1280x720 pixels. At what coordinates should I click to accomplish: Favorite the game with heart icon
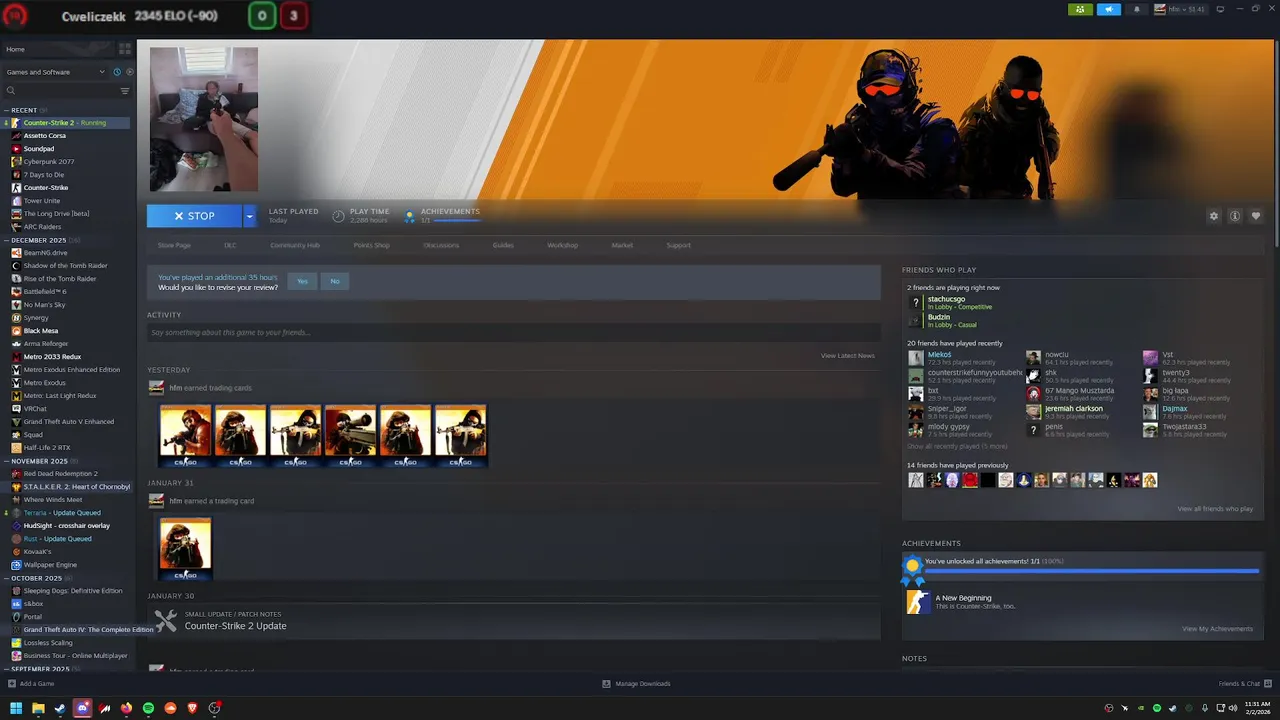(x=1256, y=216)
